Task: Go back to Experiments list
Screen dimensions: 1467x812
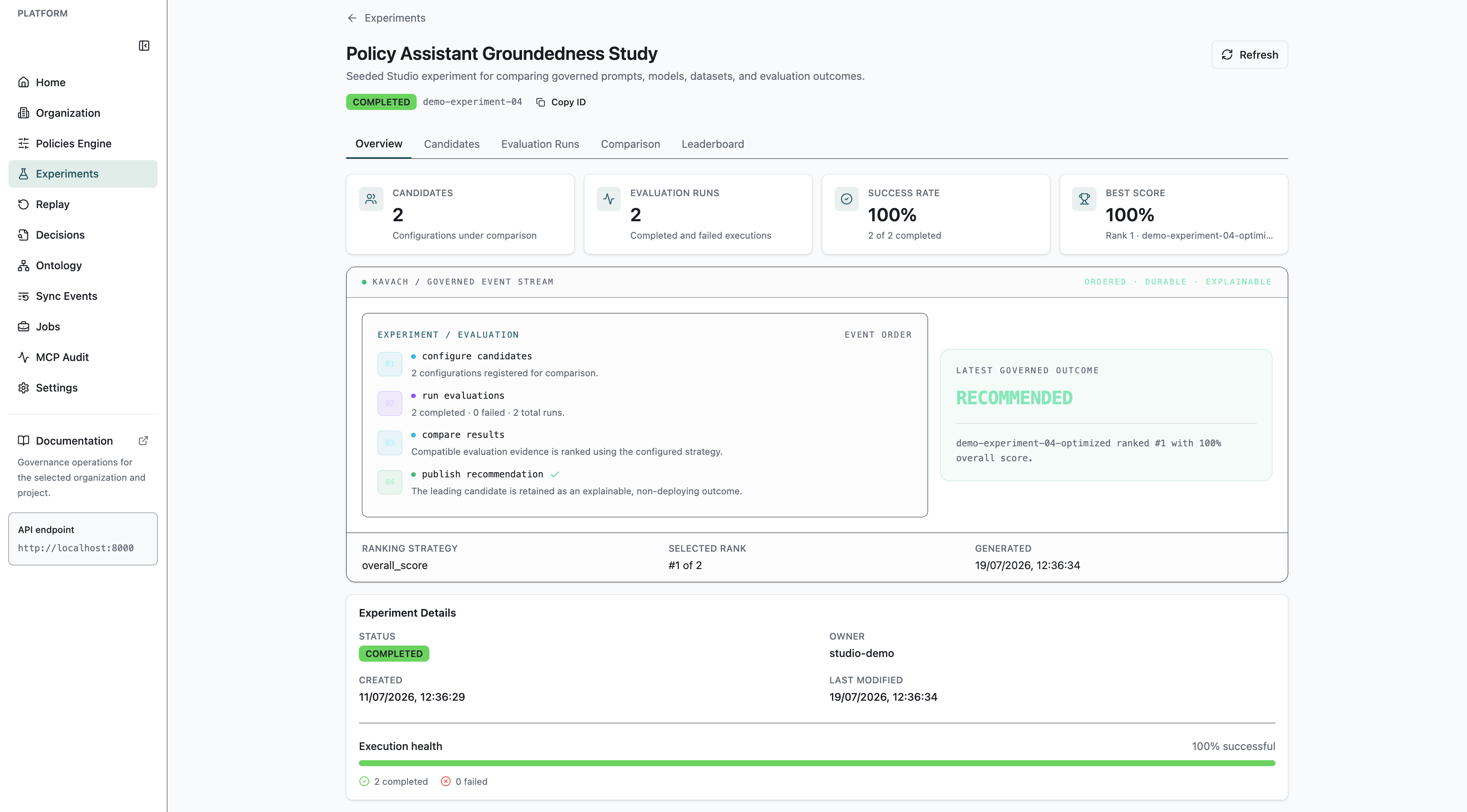Action: click(x=386, y=18)
